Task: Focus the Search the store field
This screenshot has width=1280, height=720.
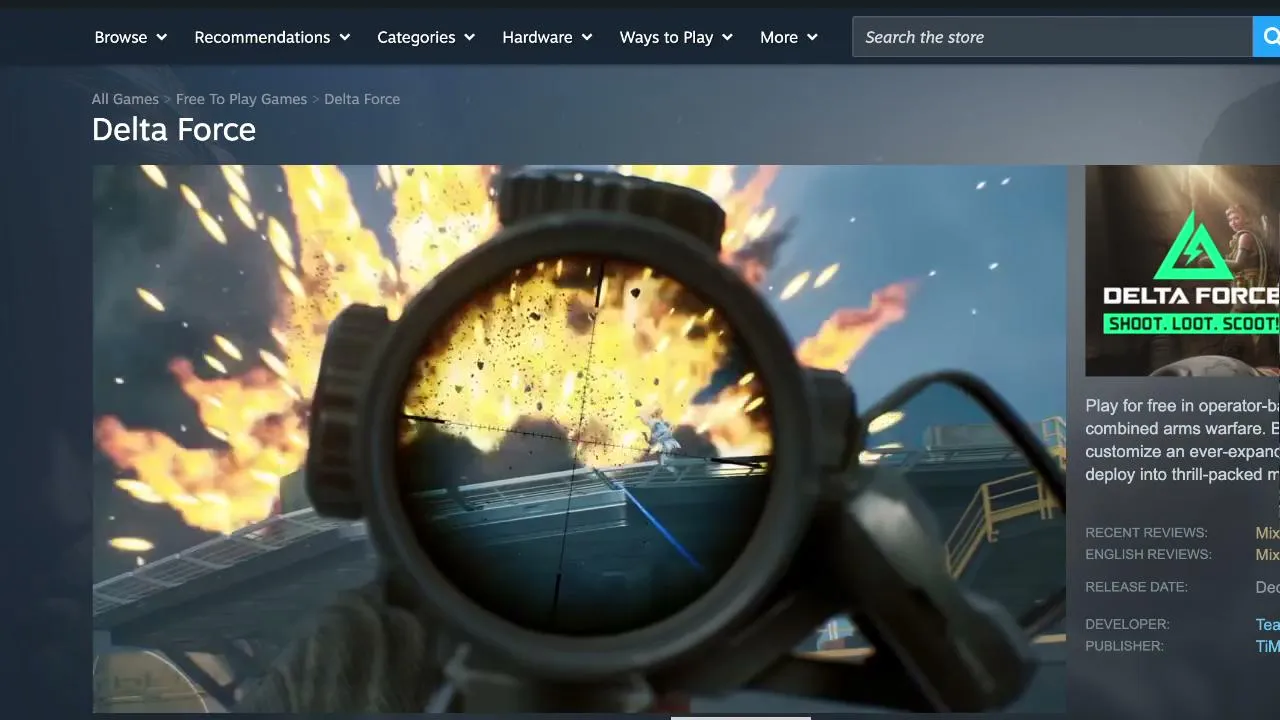Action: [x=1052, y=37]
